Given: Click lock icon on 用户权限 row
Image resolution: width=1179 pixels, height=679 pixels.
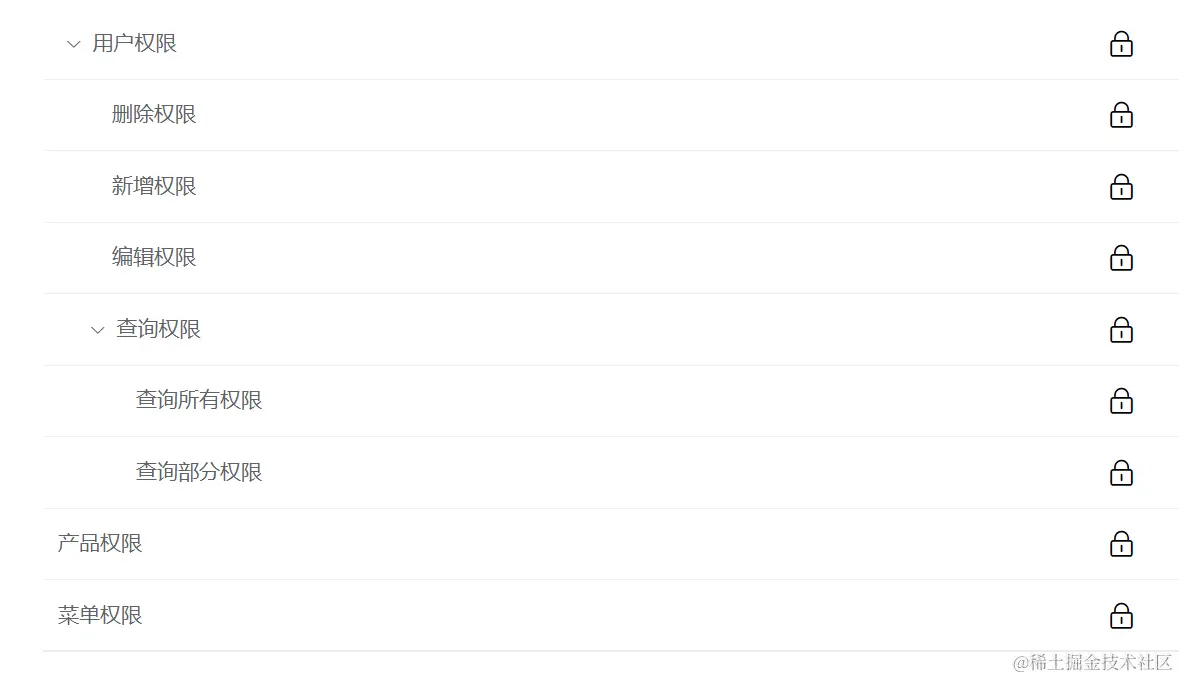Looking at the screenshot, I should pyautogui.click(x=1121, y=44).
